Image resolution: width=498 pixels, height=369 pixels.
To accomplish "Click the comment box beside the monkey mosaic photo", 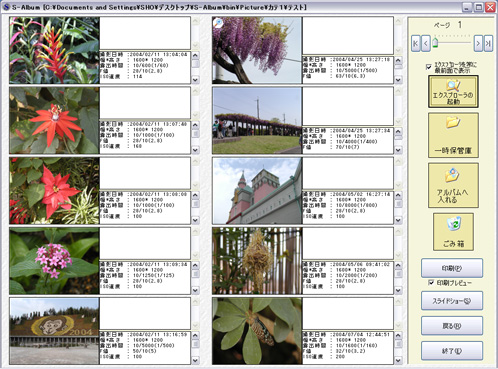I will 145,314.
